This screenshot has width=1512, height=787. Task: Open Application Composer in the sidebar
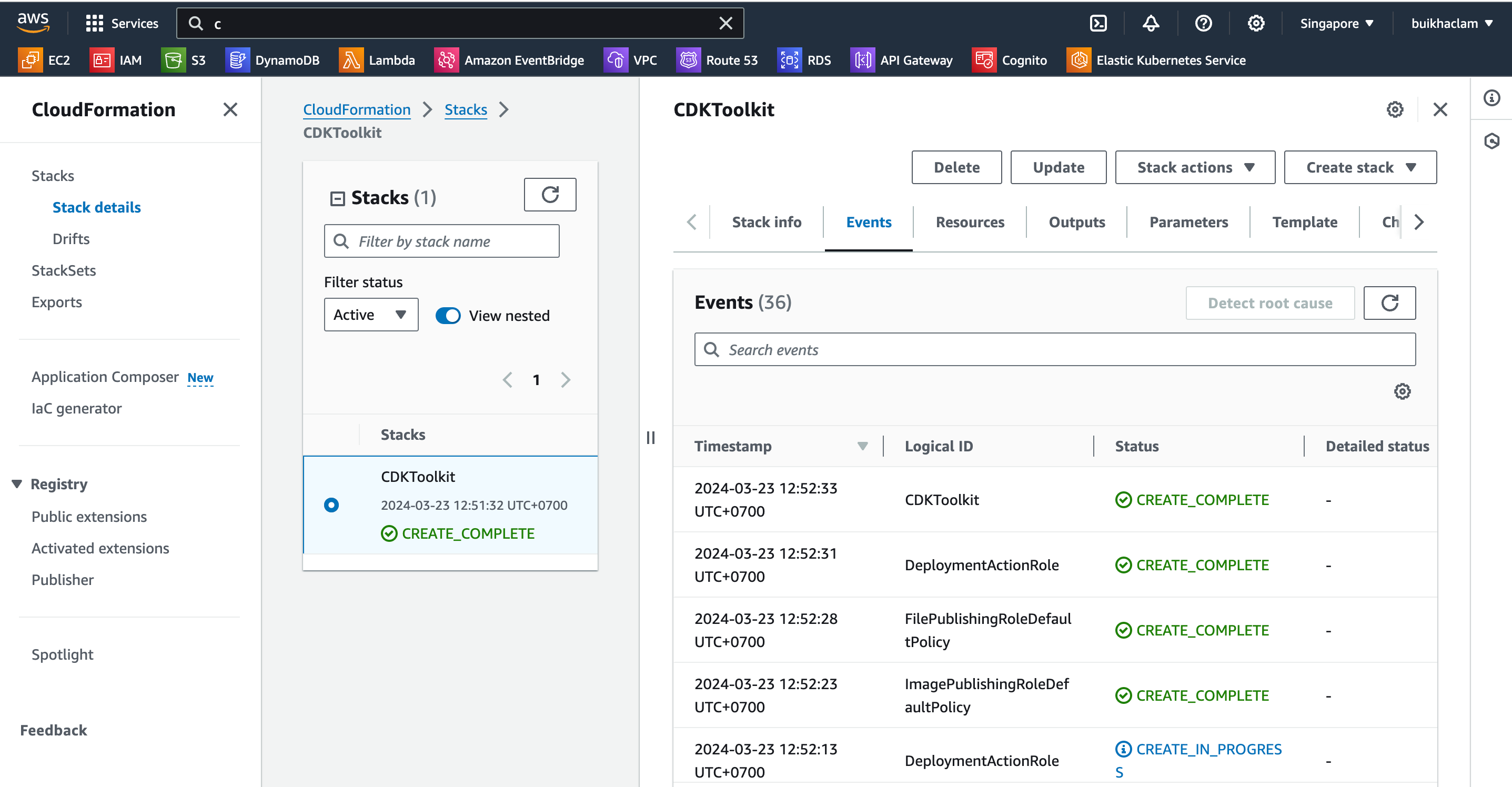tap(105, 377)
